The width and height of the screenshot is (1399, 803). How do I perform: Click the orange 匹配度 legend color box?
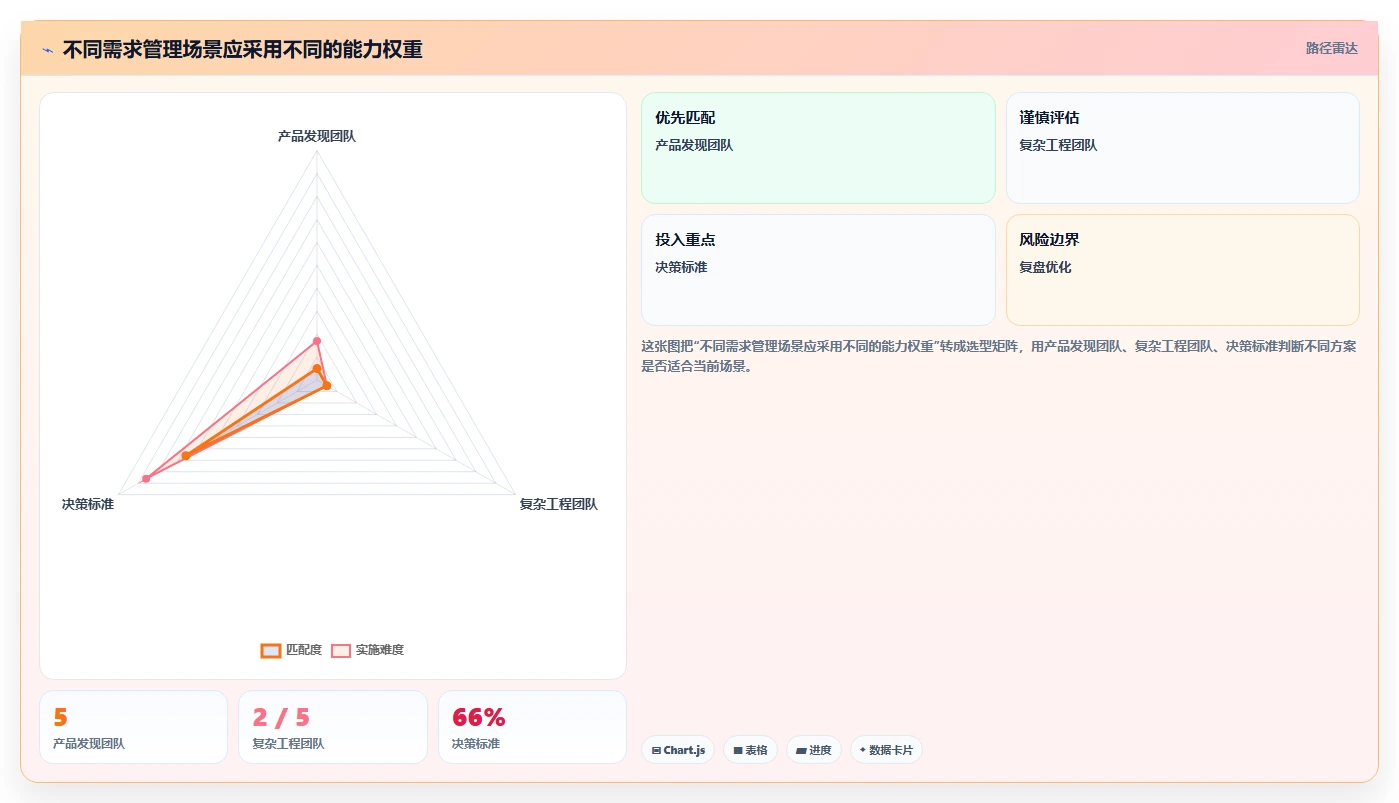(x=271, y=650)
